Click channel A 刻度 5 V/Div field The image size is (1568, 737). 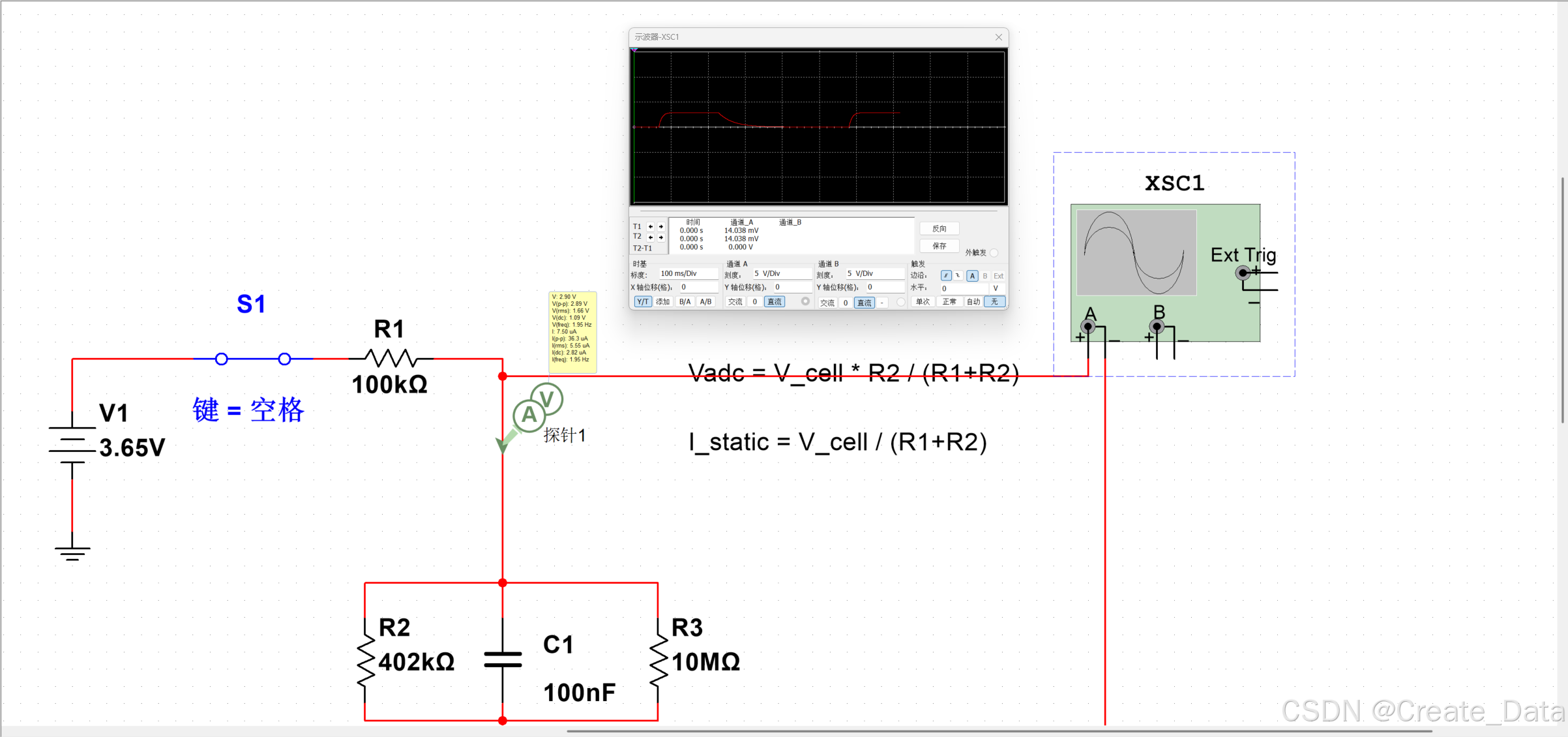pyautogui.click(x=782, y=273)
